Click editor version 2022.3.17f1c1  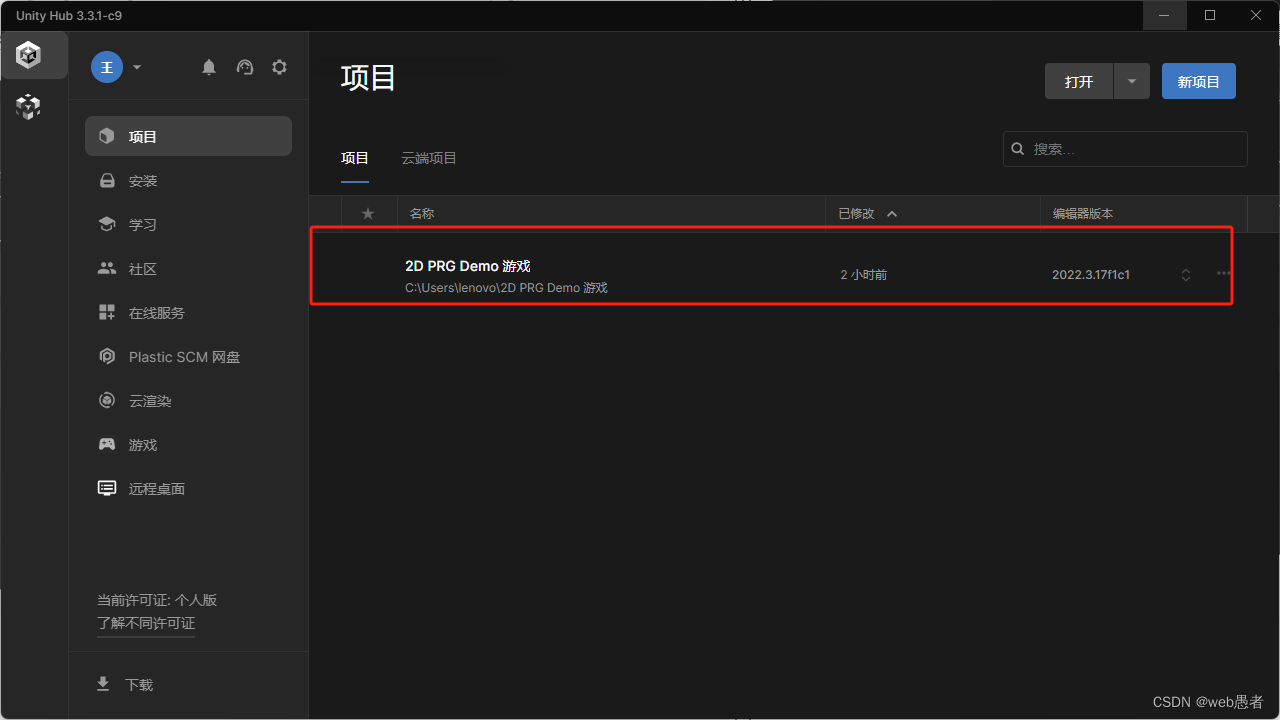1091,275
